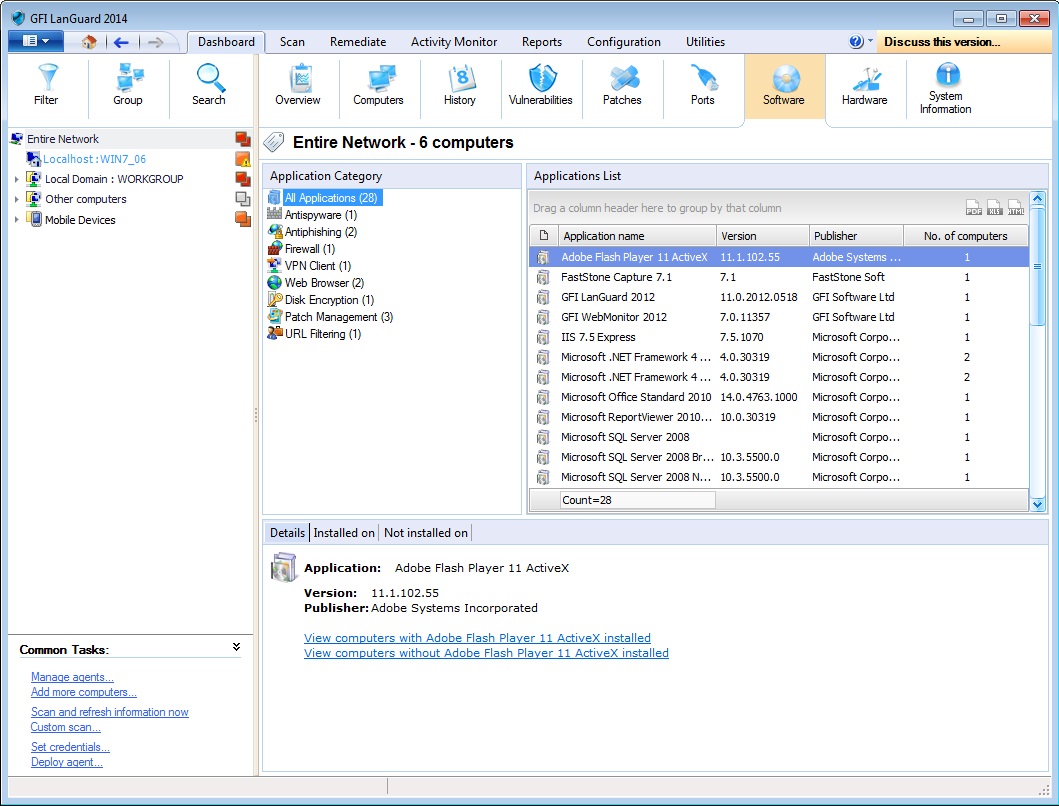This screenshot has height=806, width=1059.
Task: Export applications list to HTML
Action: pos(1016,207)
